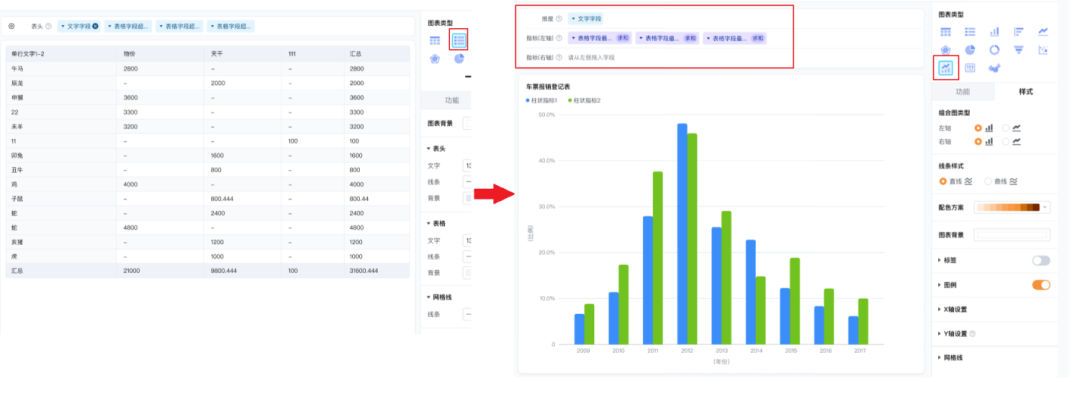Choose the line chart type icon
The width and height of the screenshot is (1080, 399).
[x=1043, y=32]
